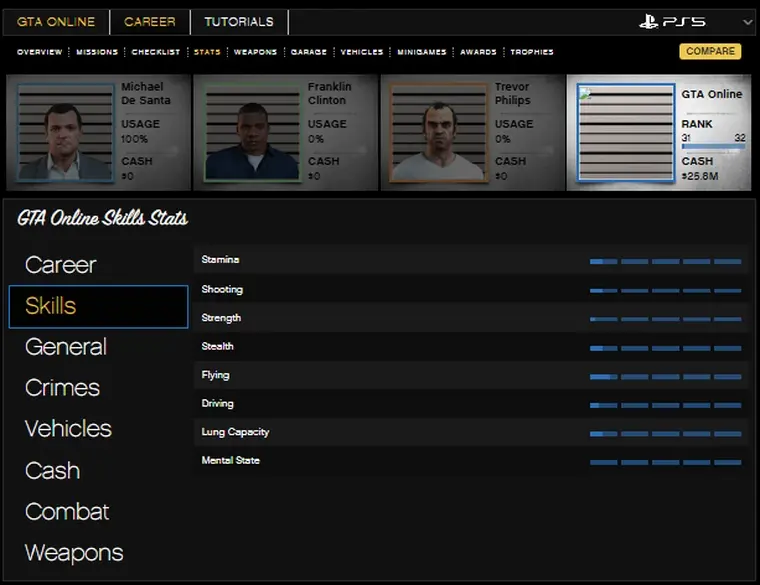
Task: Expand the platform selector dropdown arrow
Action: coord(748,22)
